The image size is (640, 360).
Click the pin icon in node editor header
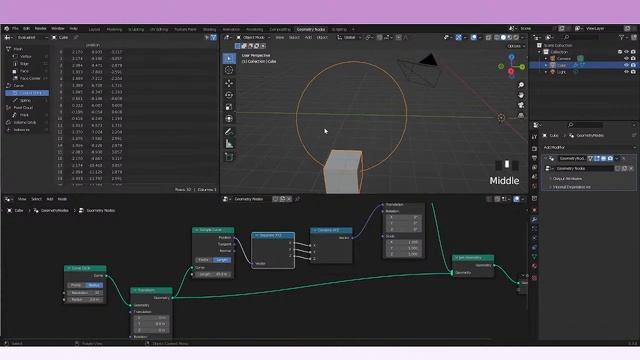point(298,199)
